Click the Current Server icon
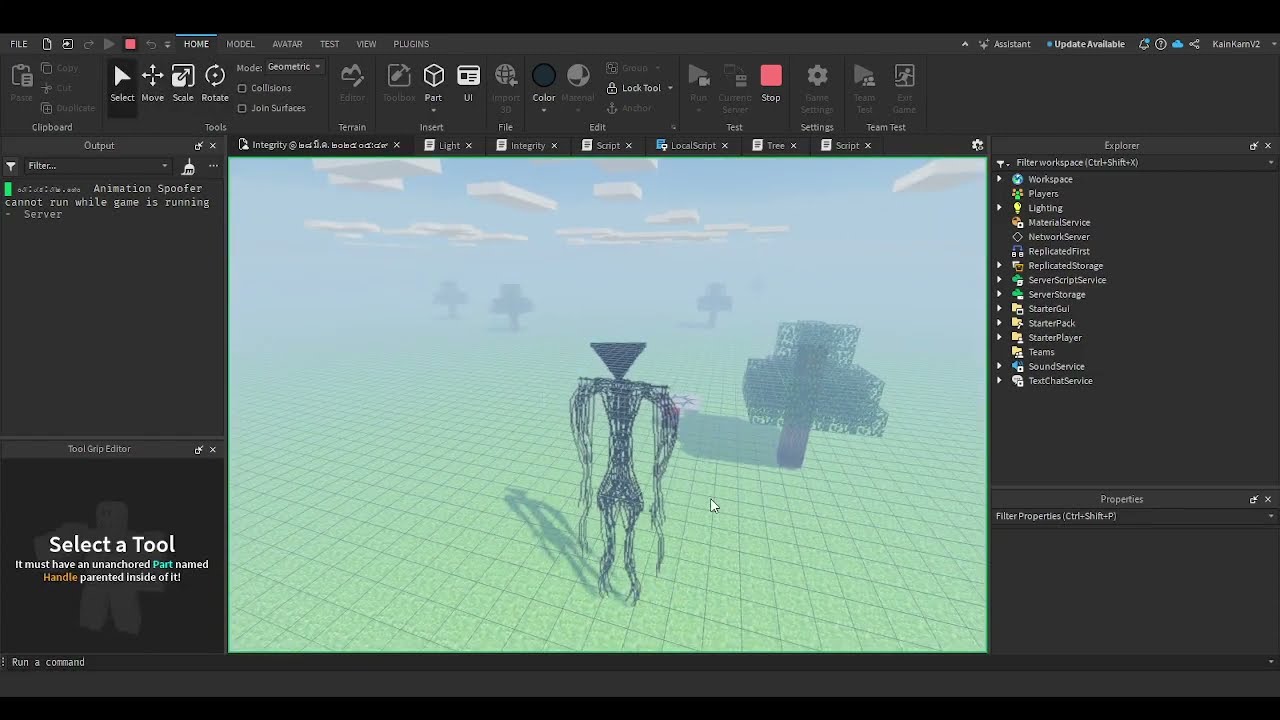 click(735, 76)
